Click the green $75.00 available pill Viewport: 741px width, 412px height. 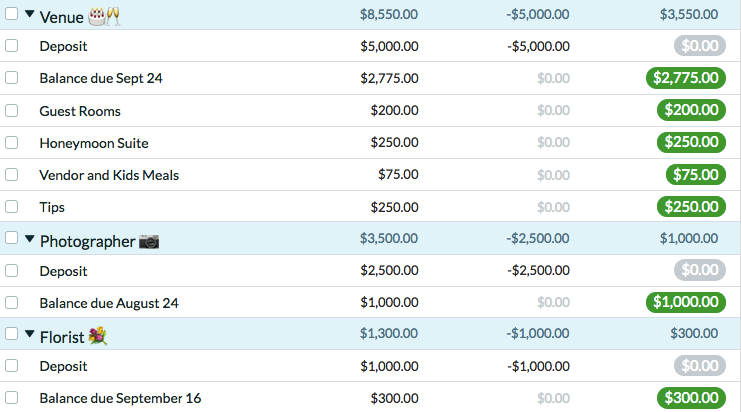(x=694, y=174)
